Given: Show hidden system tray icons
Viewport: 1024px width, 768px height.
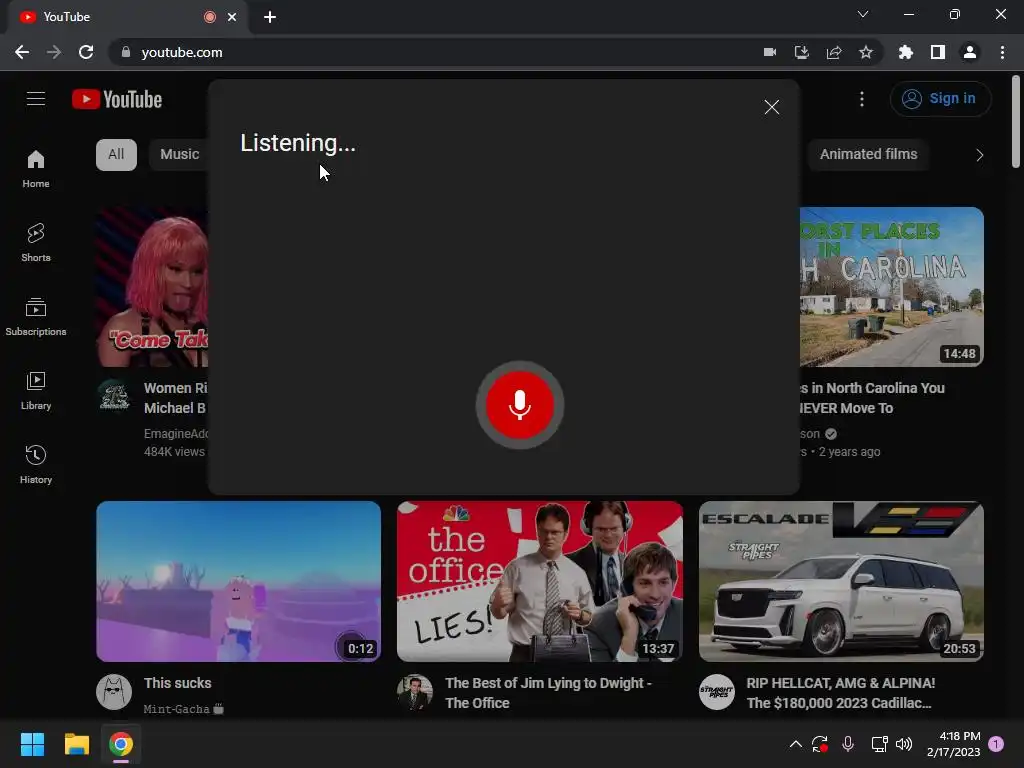Looking at the screenshot, I should pos(795,744).
